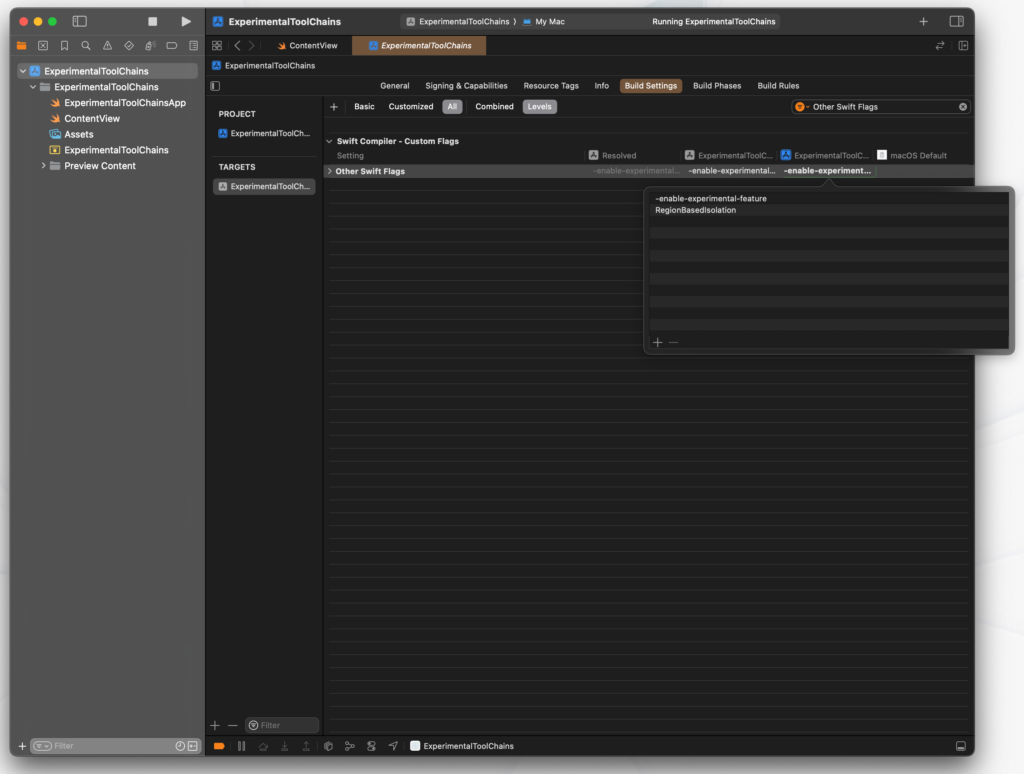The width and height of the screenshot is (1024, 774).
Task: Open Debug View Hierarchy icon
Action: [328, 746]
